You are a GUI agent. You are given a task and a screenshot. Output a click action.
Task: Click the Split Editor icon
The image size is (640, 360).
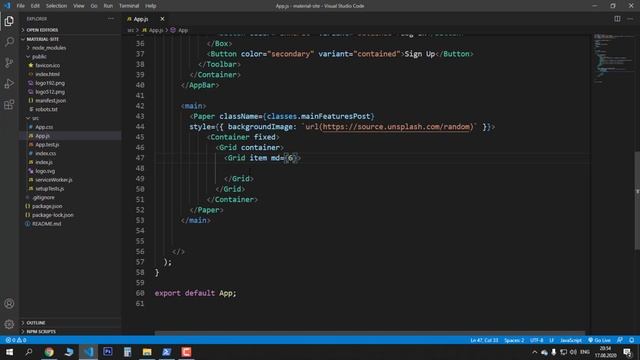coord(617,19)
